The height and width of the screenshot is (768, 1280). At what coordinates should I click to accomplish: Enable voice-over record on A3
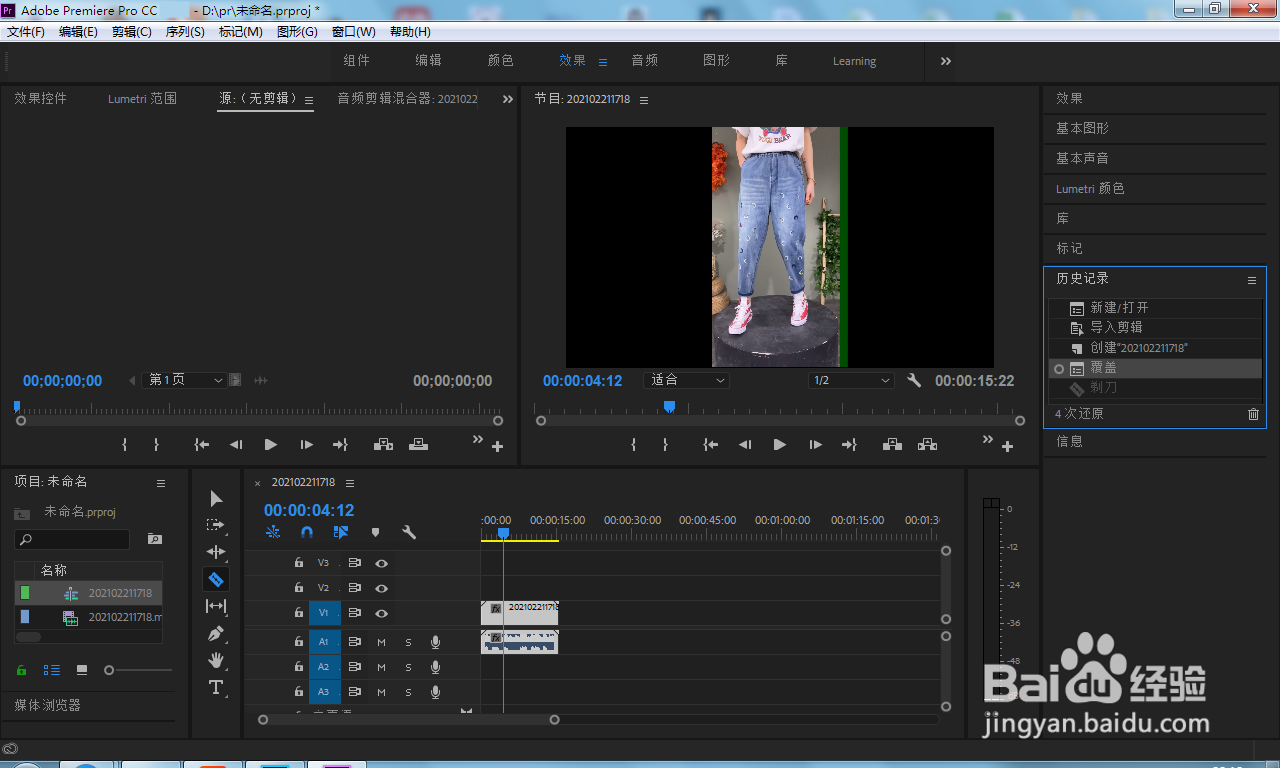[436, 692]
